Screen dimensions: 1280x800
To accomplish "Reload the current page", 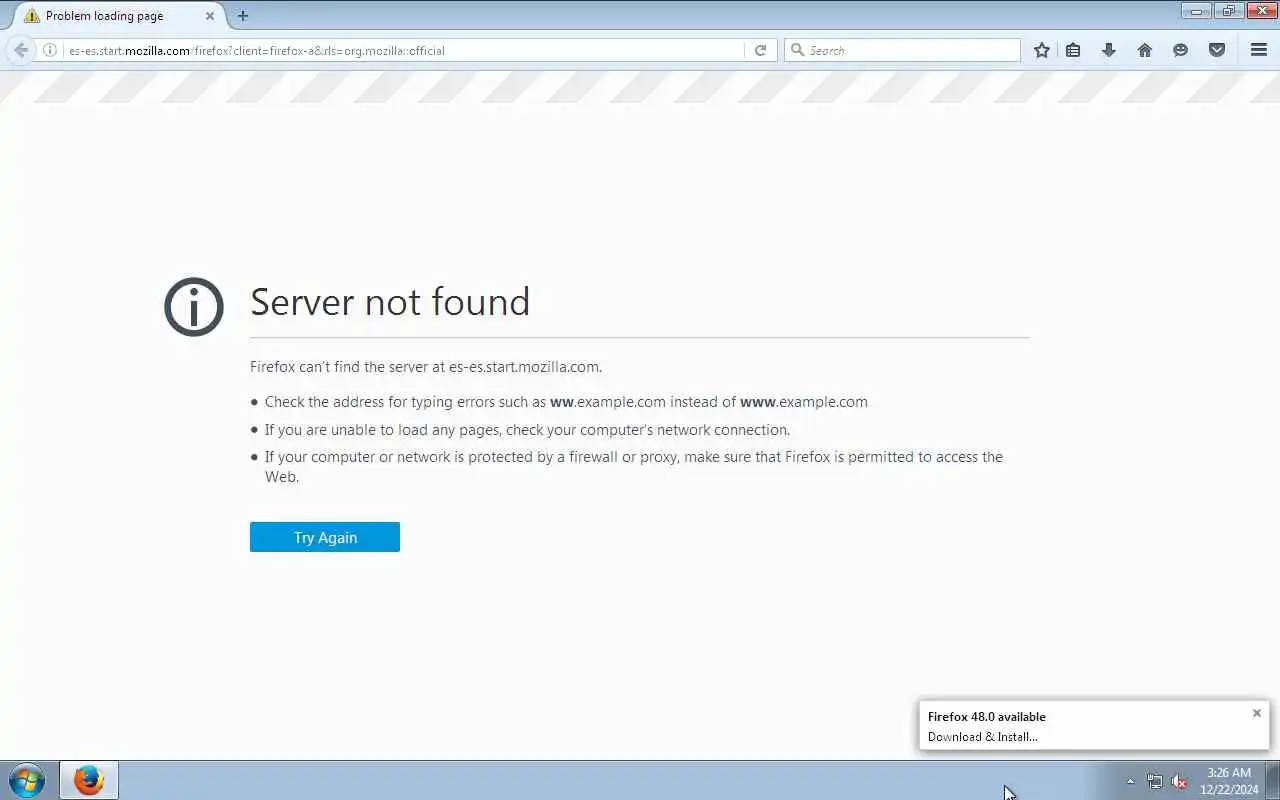I will pos(761,50).
